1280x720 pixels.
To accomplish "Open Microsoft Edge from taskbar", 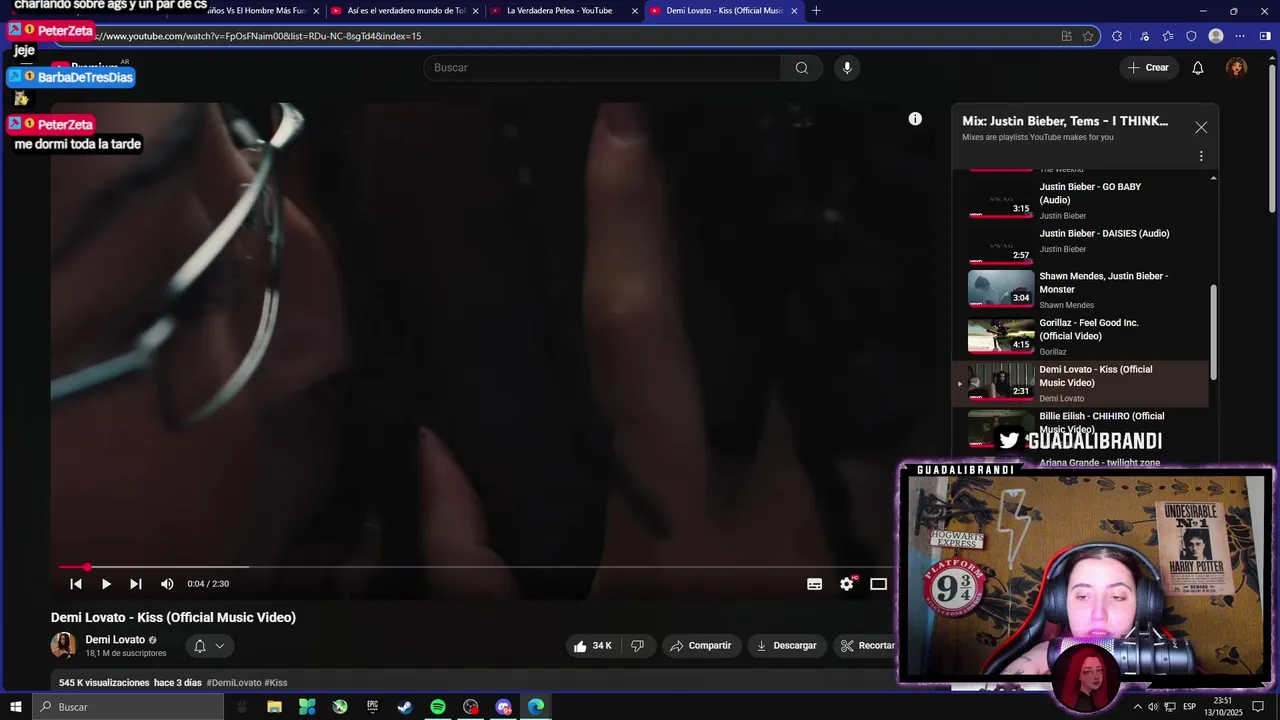I will pos(536,707).
